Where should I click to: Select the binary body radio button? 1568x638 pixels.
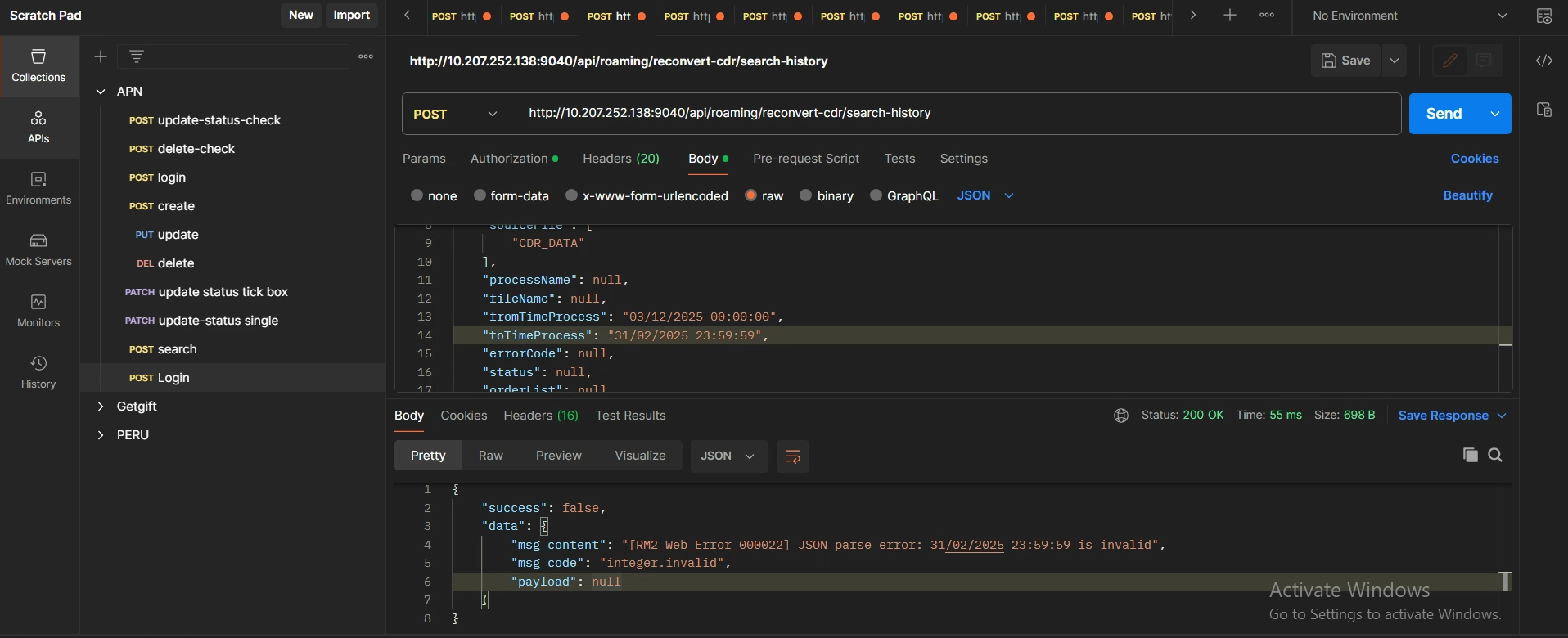tap(806, 195)
